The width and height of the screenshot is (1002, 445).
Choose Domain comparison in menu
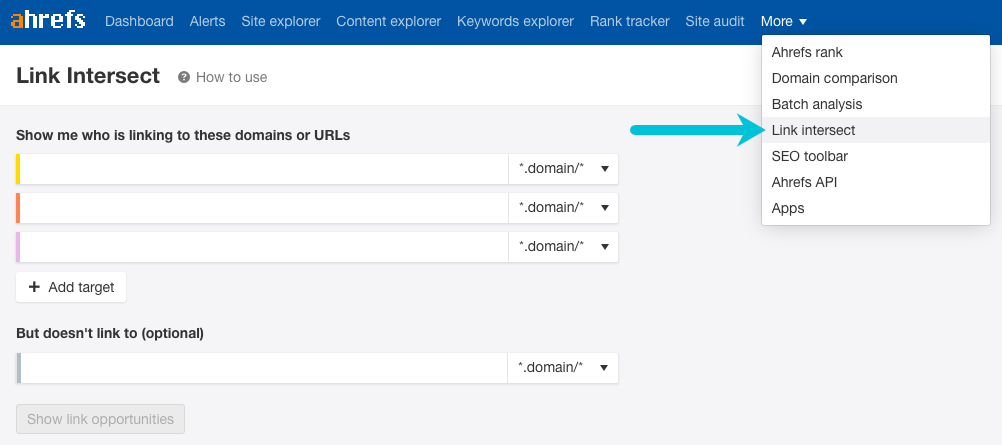875,78
